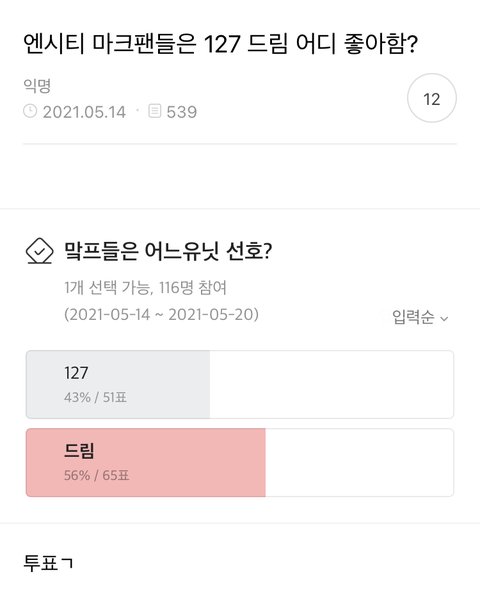Tap the comment count circle showing 12
This screenshot has height=613, width=480.
click(x=432, y=98)
